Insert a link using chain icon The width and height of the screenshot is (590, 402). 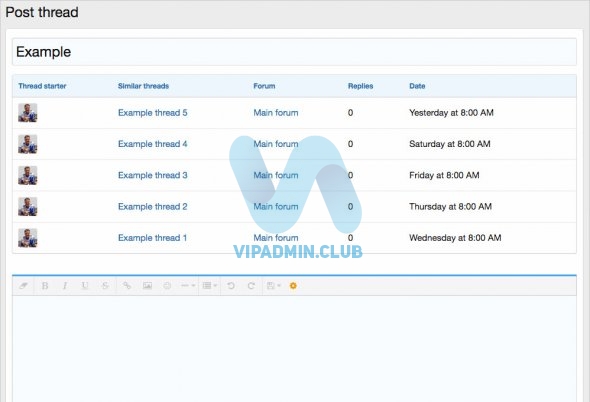pos(127,286)
